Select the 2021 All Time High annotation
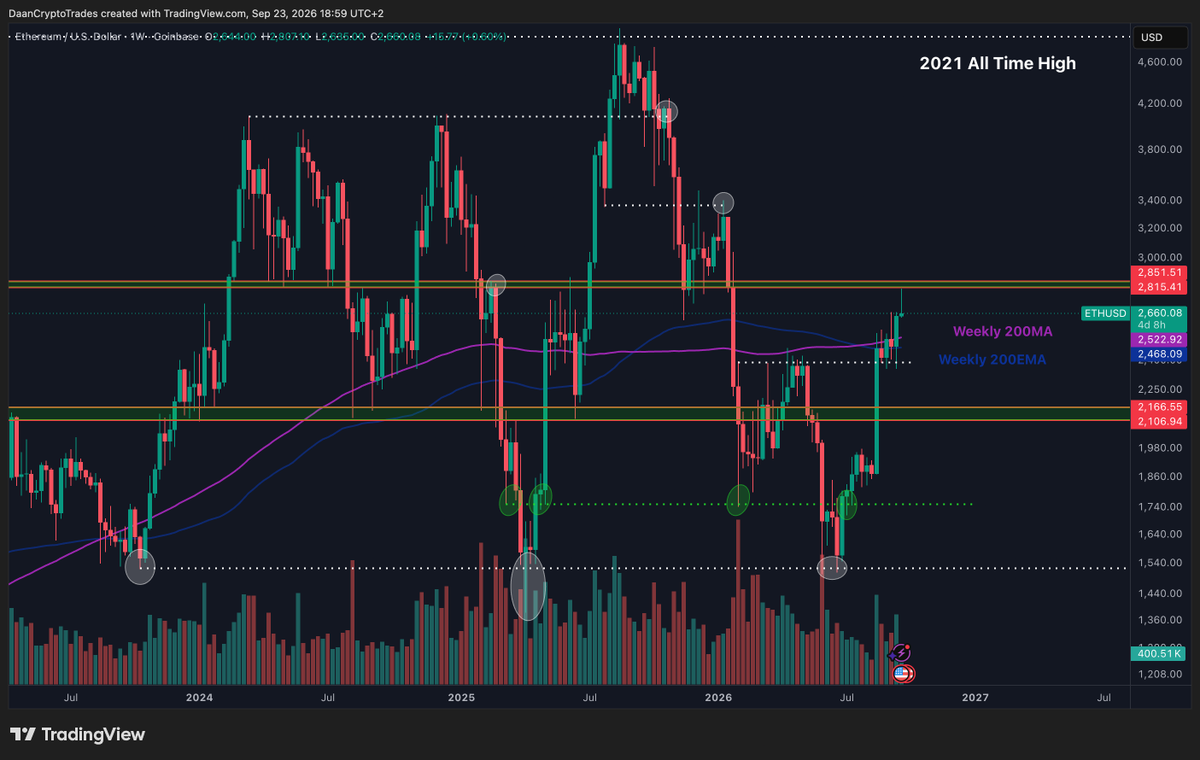Image resolution: width=1200 pixels, height=760 pixels. [x=997, y=63]
